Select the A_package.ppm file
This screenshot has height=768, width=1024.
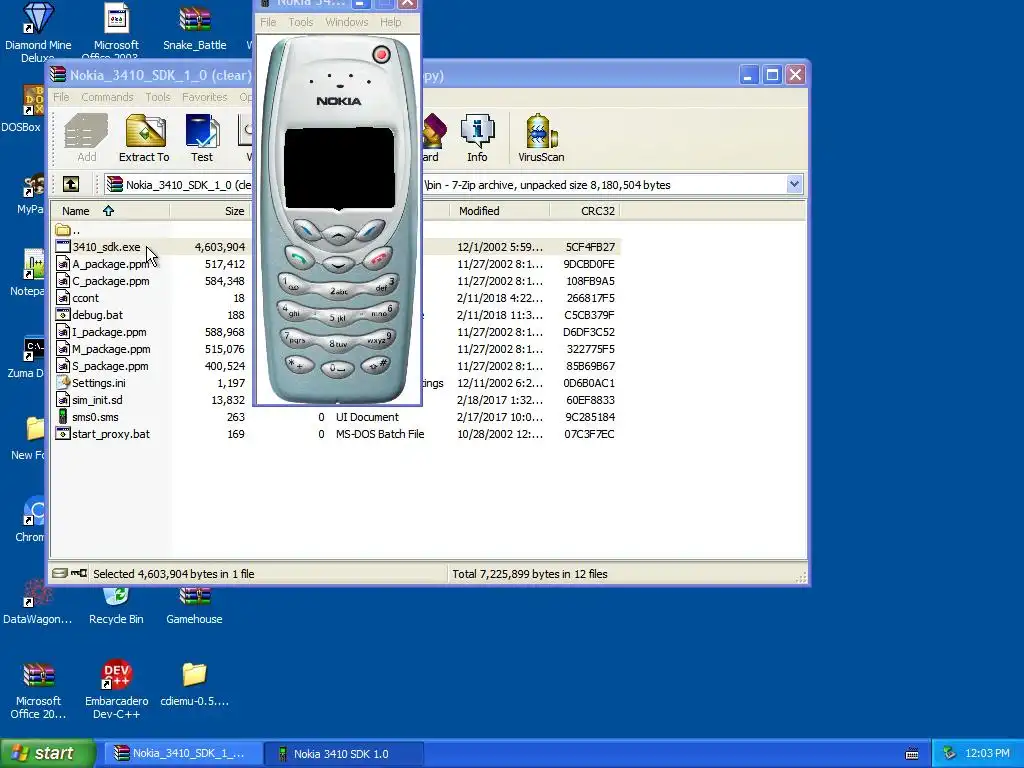[110, 264]
